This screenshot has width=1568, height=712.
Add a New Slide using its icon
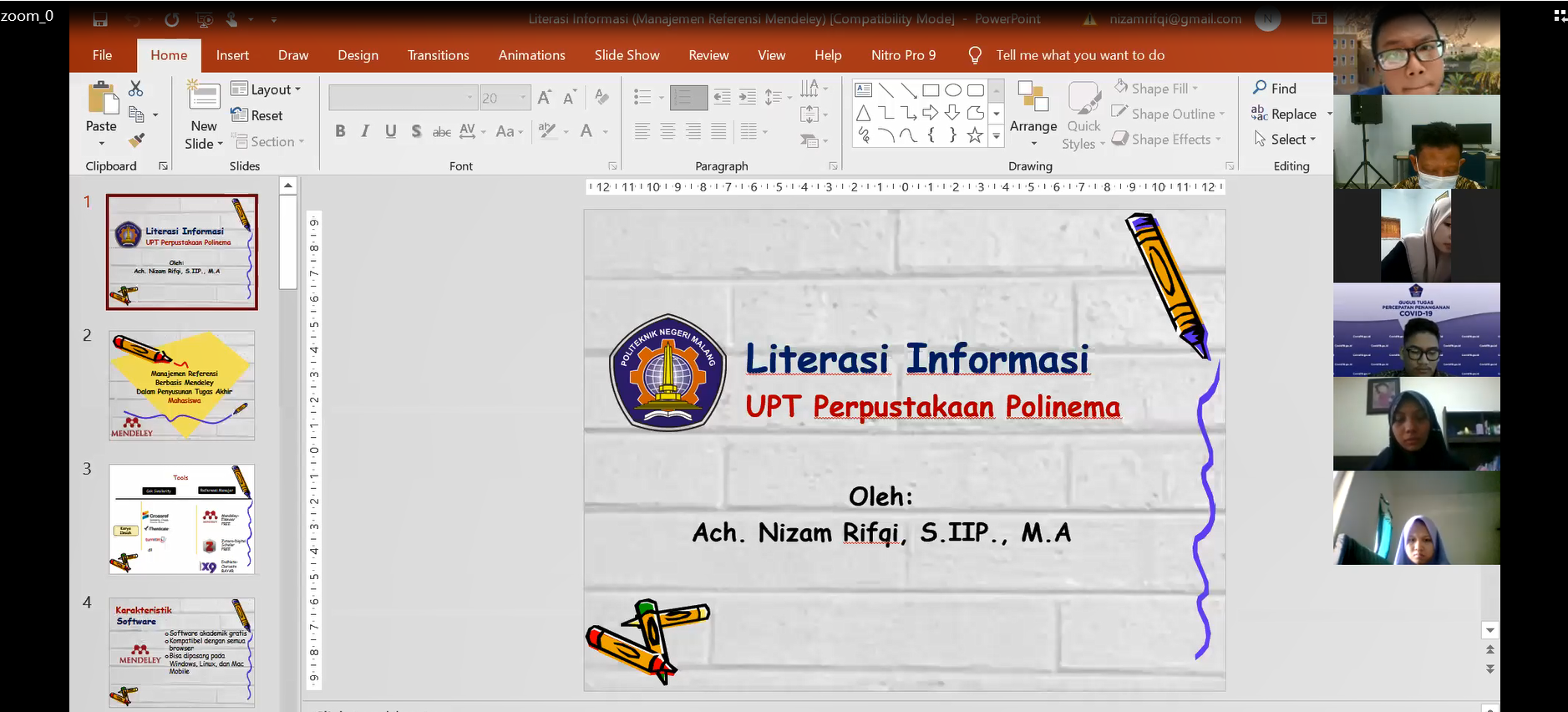coord(204,97)
